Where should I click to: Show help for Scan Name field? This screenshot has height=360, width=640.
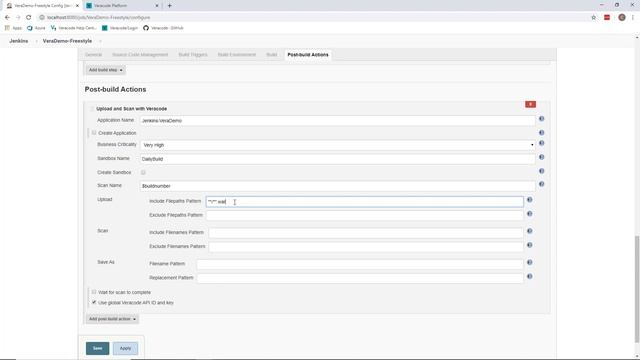(x=541, y=184)
